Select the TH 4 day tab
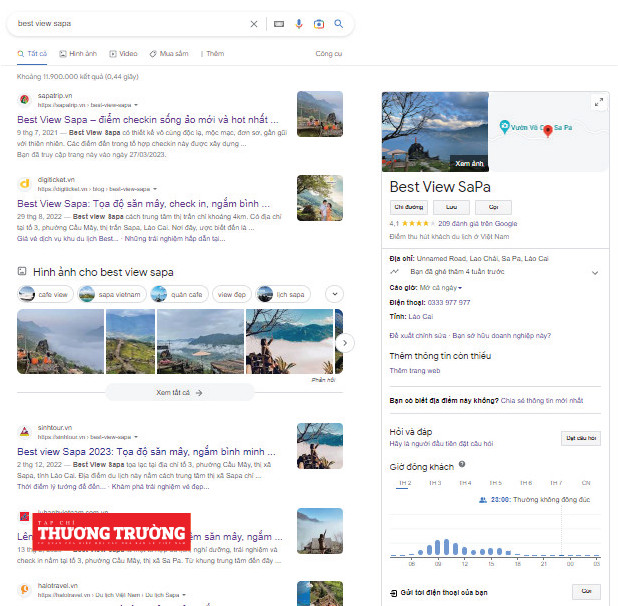Screen dimensions: 618x606 tap(465, 483)
